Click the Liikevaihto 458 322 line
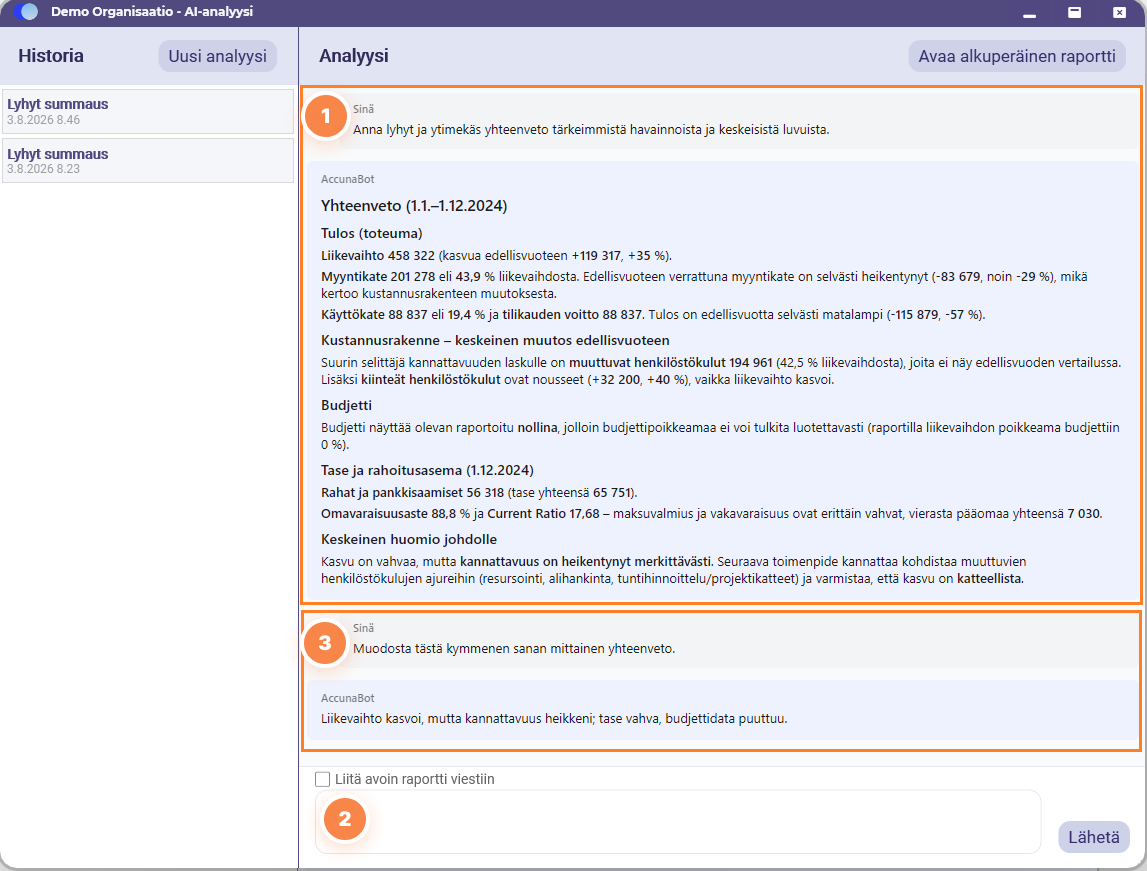Screen dimensions: 1147x871 tap(497, 256)
